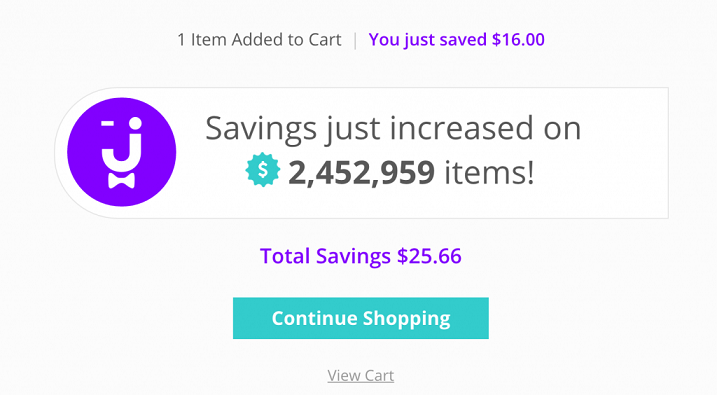Click the white dot on the logo
This screenshot has width=717, height=395.
(x=135, y=123)
